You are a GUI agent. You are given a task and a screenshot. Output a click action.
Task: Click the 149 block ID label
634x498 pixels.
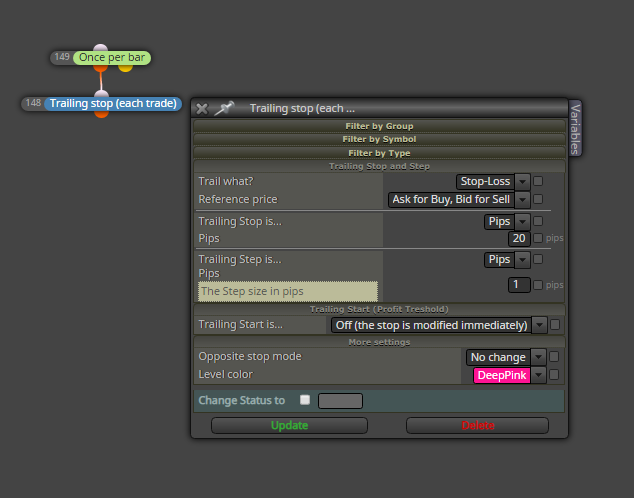(x=62, y=57)
